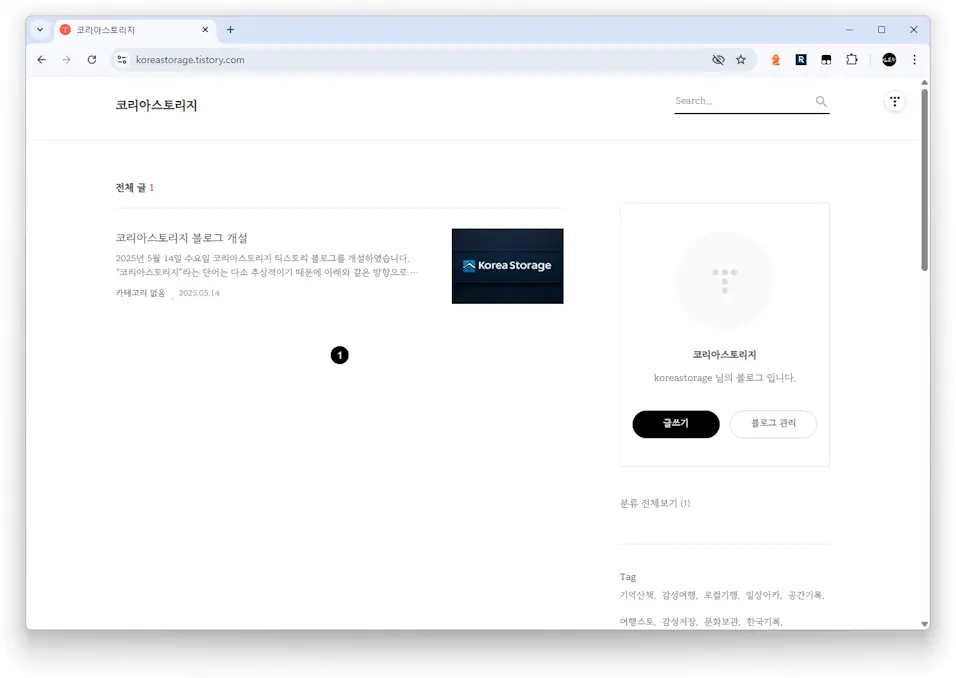Open the Tistory dots menu icon on the blog
Viewport: 956px width, 678px height.
click(x=894, y=101)
